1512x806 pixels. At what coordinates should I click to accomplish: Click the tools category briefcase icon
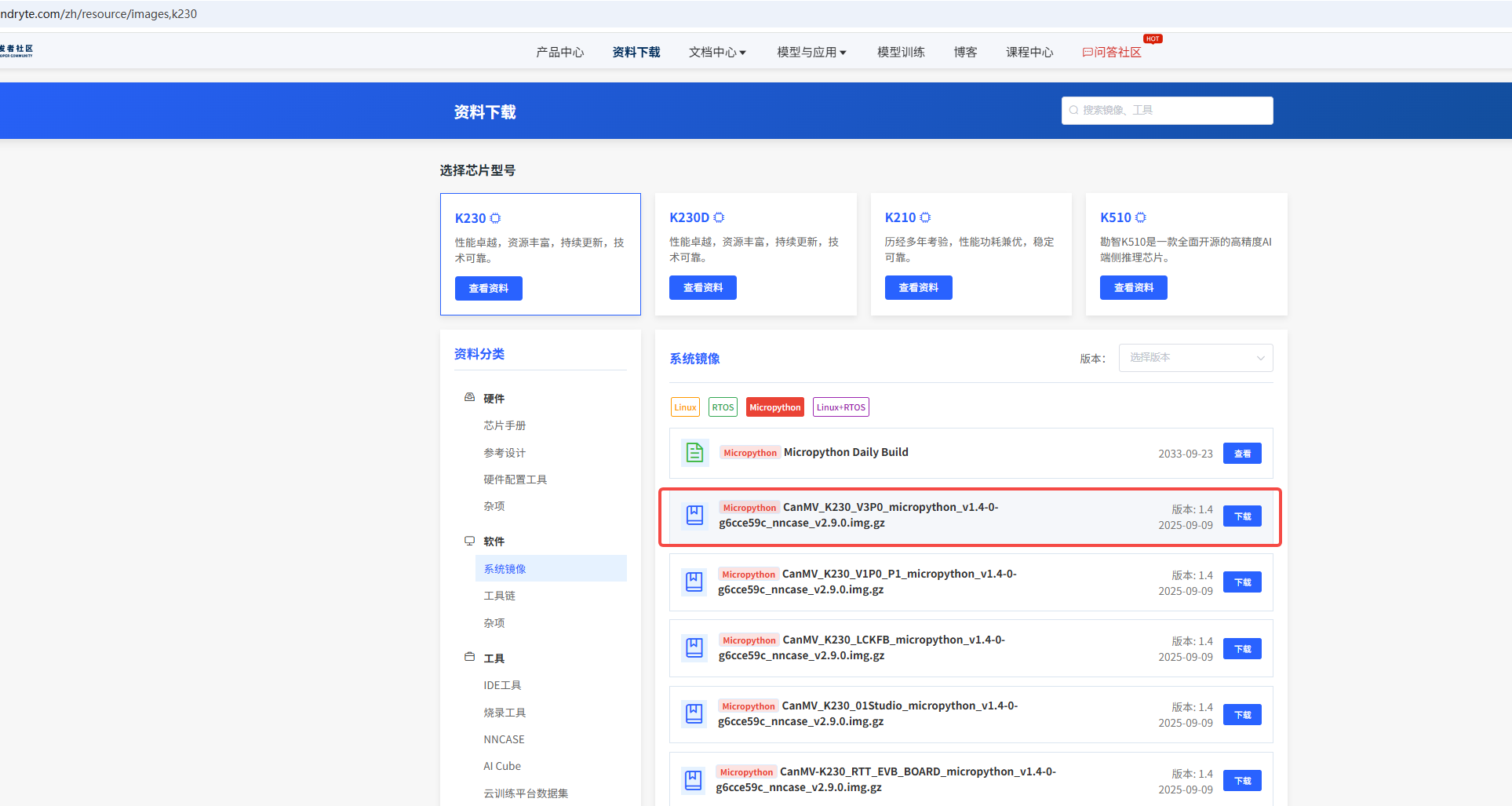click(469, 657)
